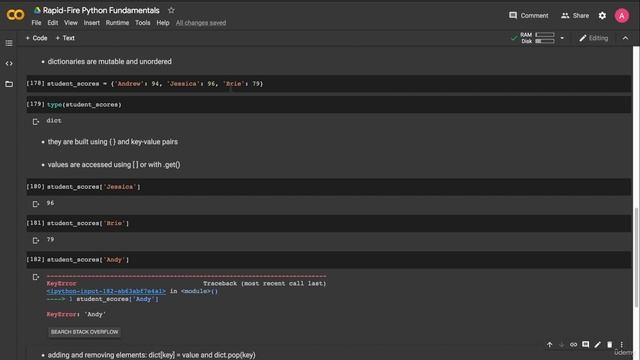Screen dimensions: 640x360
Task: Add a comment to the cell icon
Action: (x=585, y=345)
